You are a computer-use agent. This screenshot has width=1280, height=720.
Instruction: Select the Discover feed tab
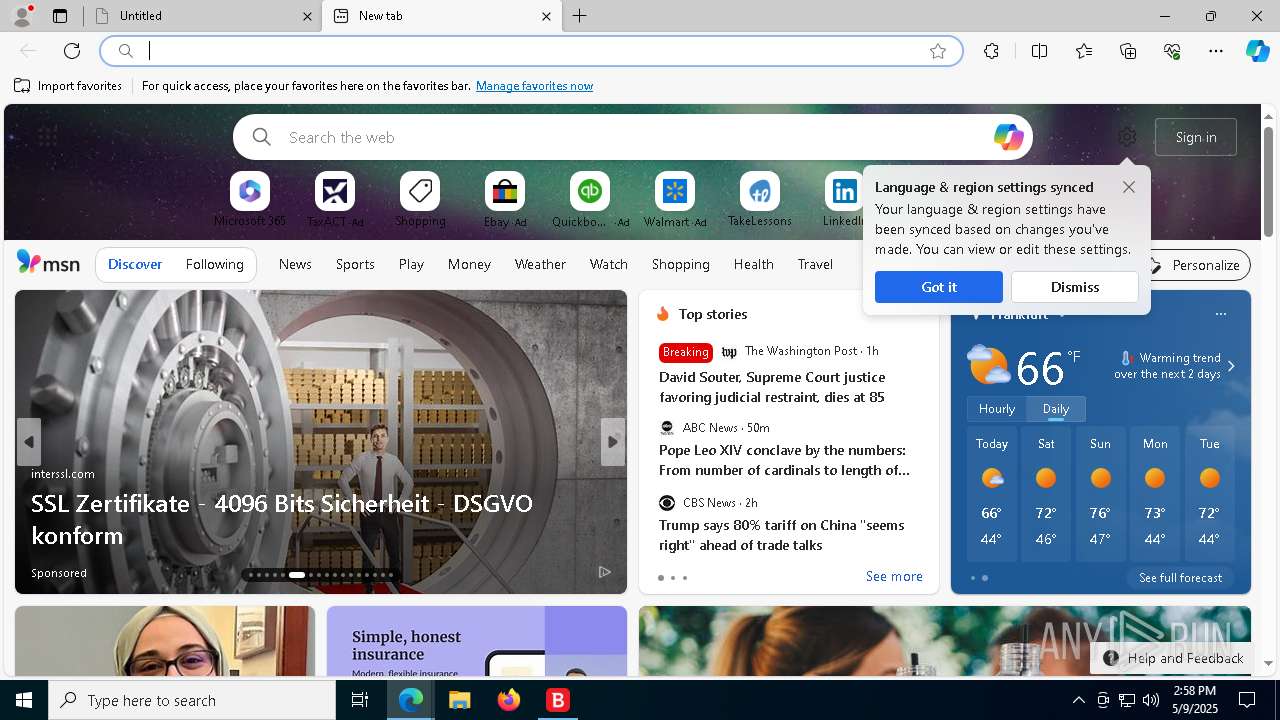point(135,265)
